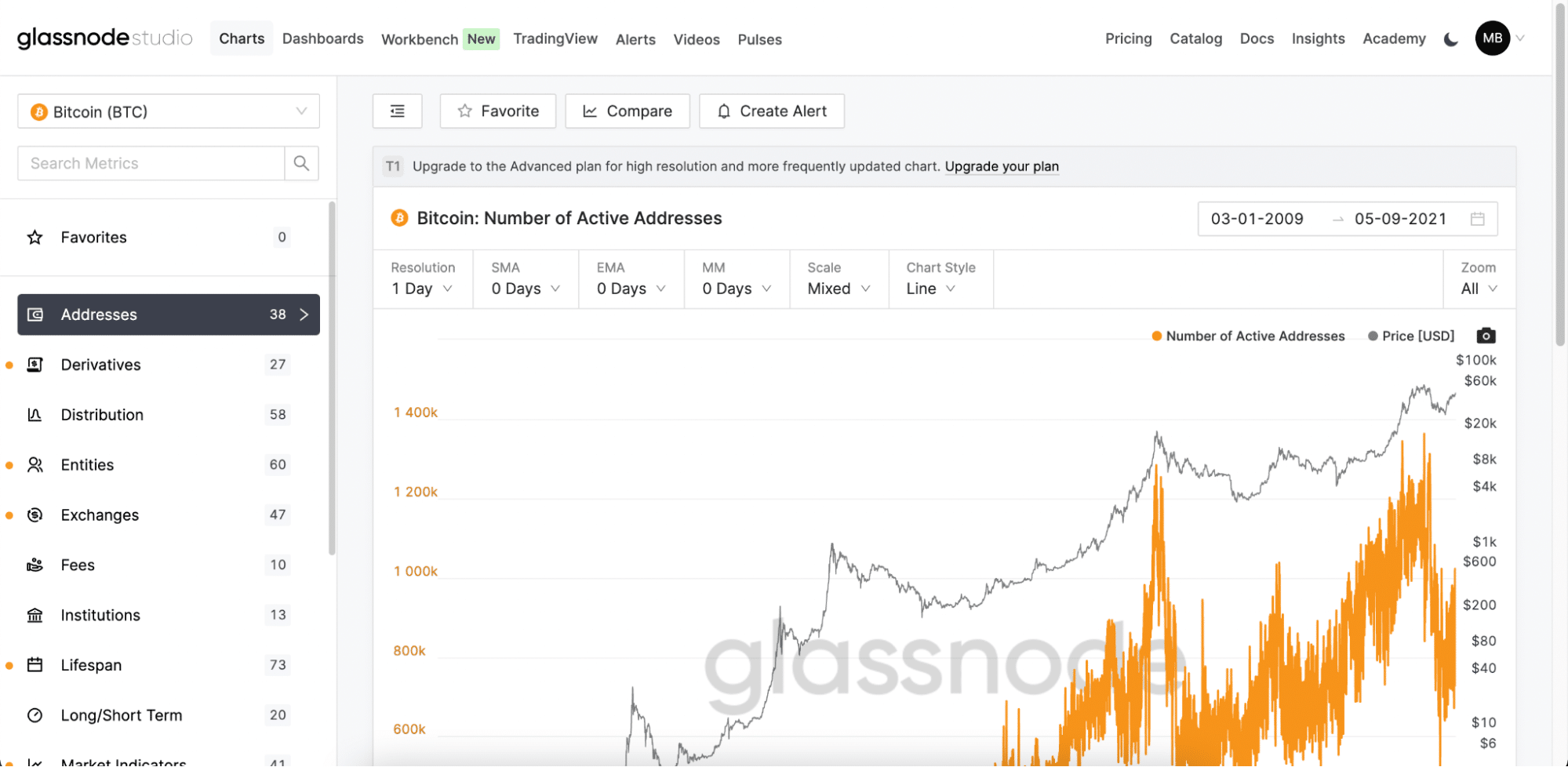Click into the Search Metrics field
The image size is (1568, 767).
click(151, 163)
